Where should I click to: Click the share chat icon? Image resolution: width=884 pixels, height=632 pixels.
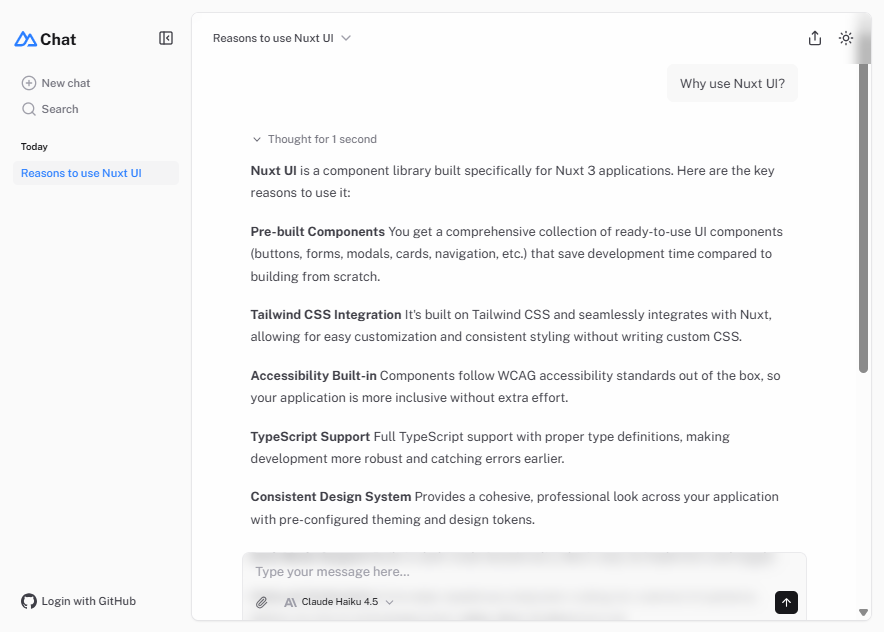tap(815, 38)
